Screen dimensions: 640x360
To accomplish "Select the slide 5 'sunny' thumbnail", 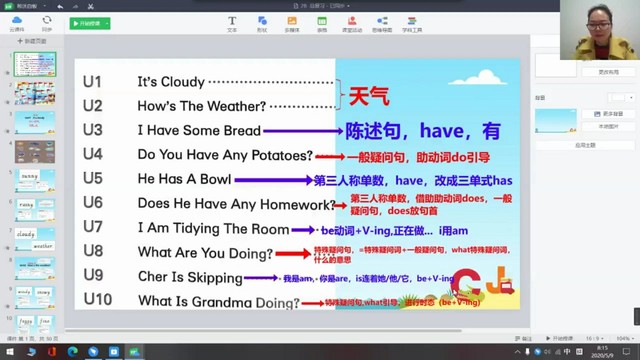I will point(35,181).
